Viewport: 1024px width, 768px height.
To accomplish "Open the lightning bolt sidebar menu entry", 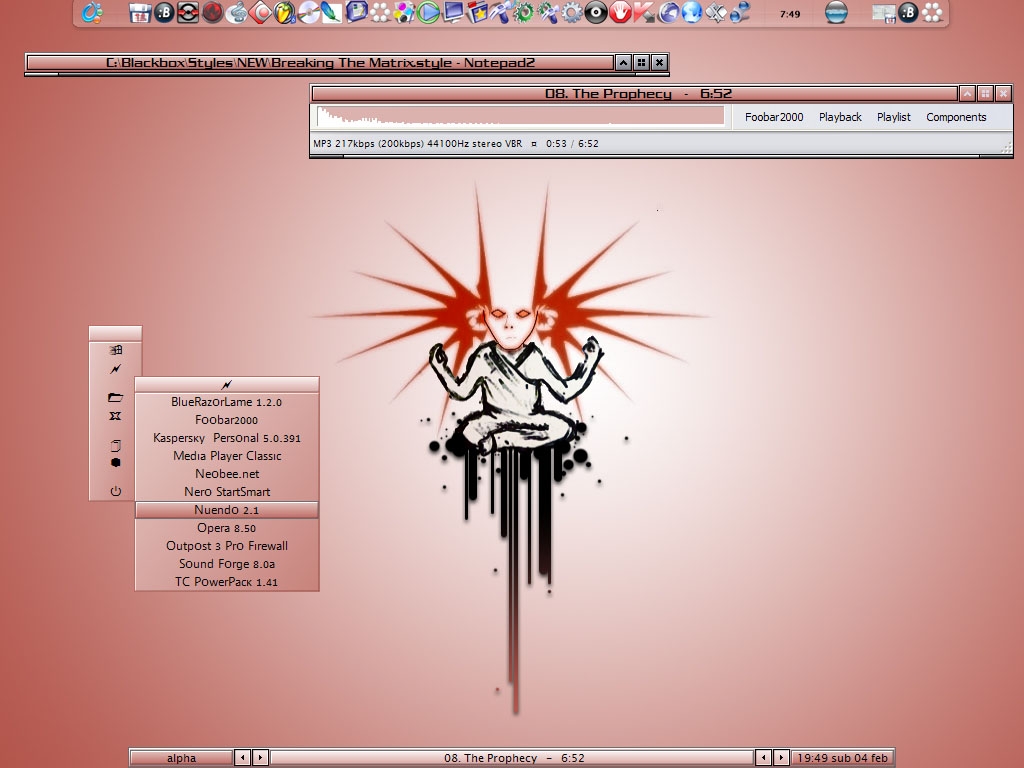I will pos(116,369).
